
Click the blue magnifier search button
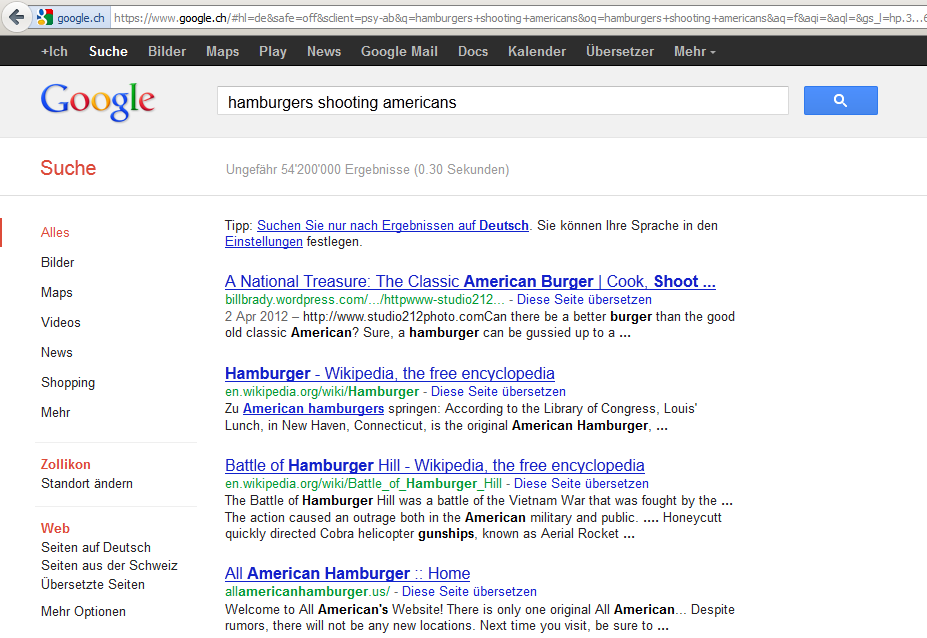click(x=840, y=101)
